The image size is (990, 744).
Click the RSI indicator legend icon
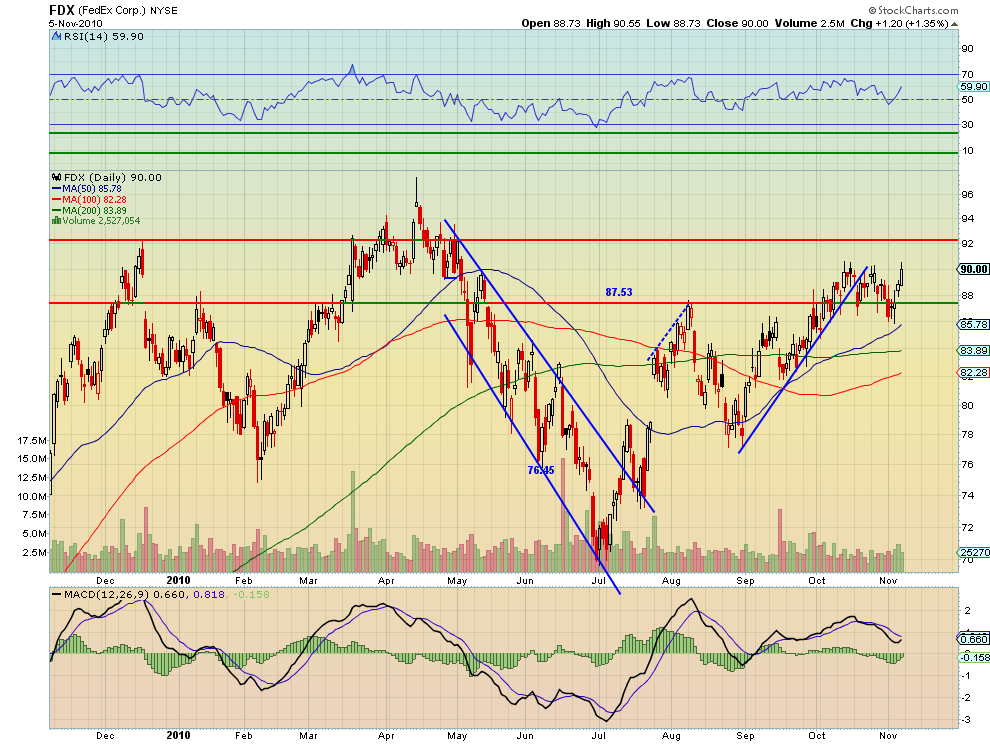click(x=57, y=37)
